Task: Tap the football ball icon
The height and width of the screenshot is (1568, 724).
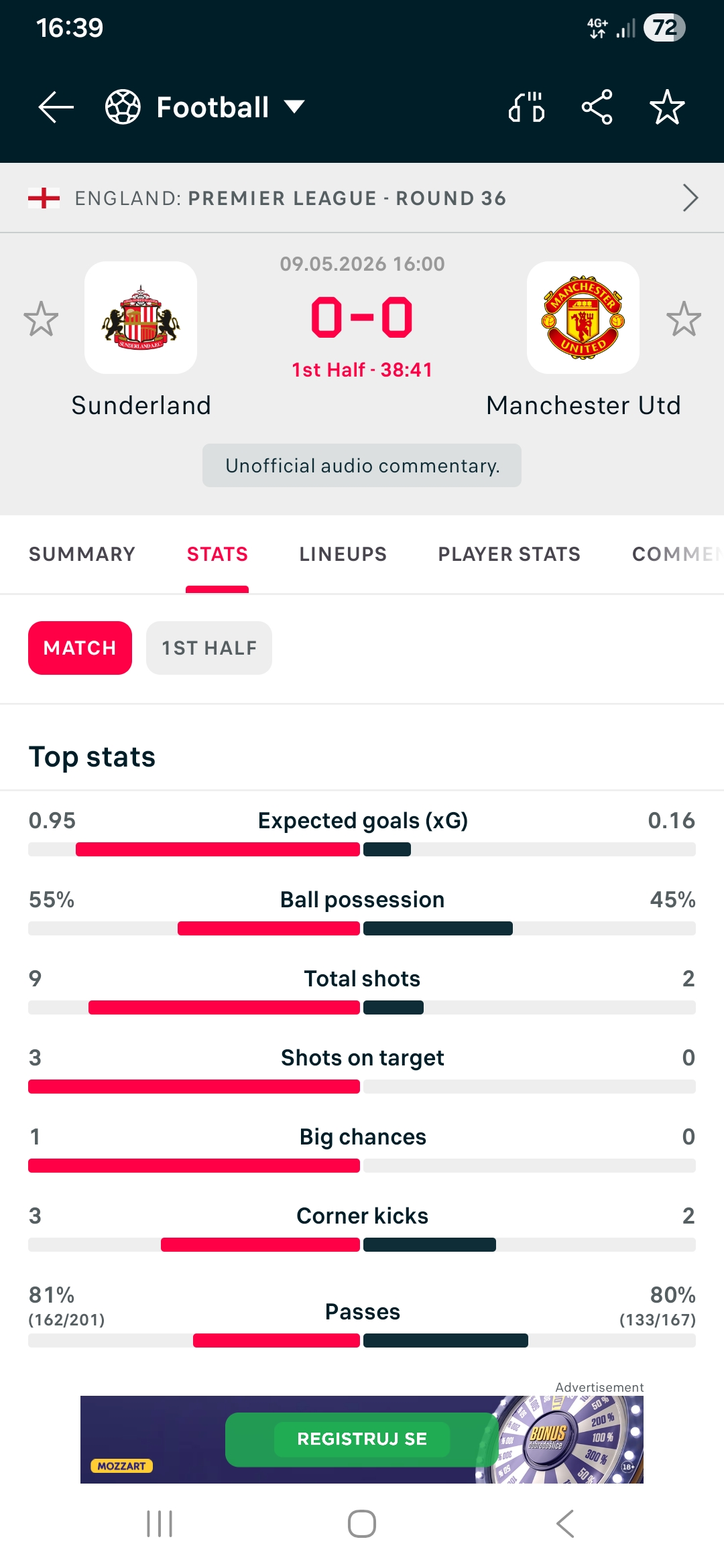Action: click(123, 107)
